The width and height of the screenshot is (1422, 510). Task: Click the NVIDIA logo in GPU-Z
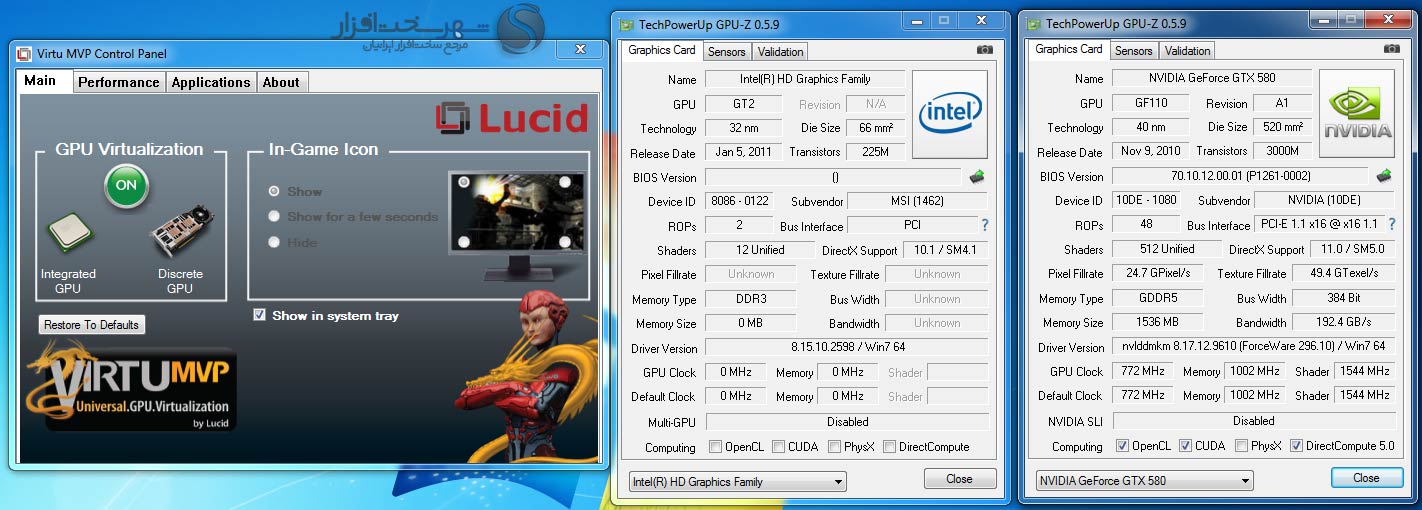(x=1357, y=113)
